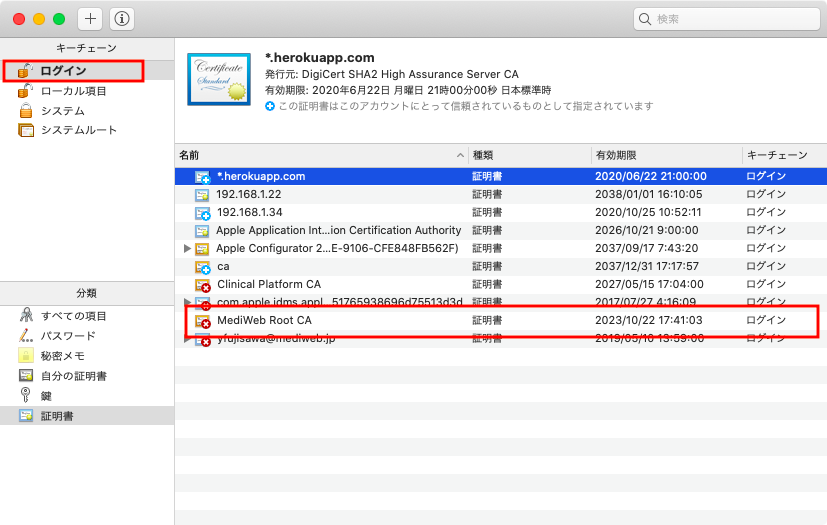The width and height of the screenshot is (827, 525).
Task: Select the システムルート keychain
Action: (x=87, y=130)
